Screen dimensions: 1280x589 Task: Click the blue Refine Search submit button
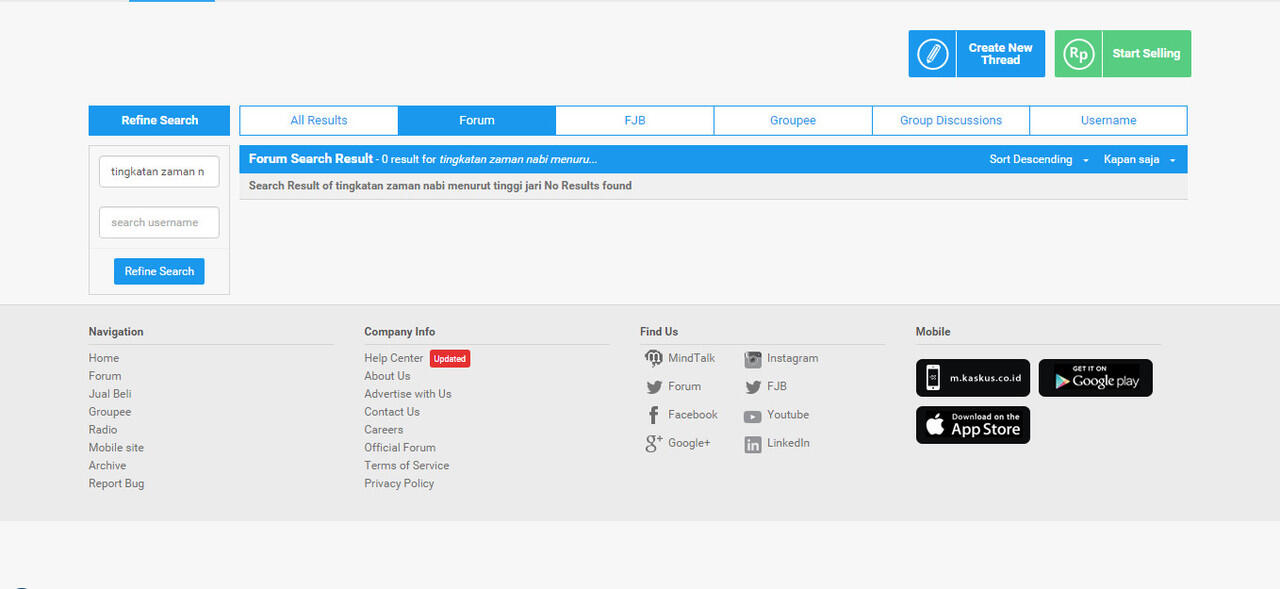click(x=159, y=271)
